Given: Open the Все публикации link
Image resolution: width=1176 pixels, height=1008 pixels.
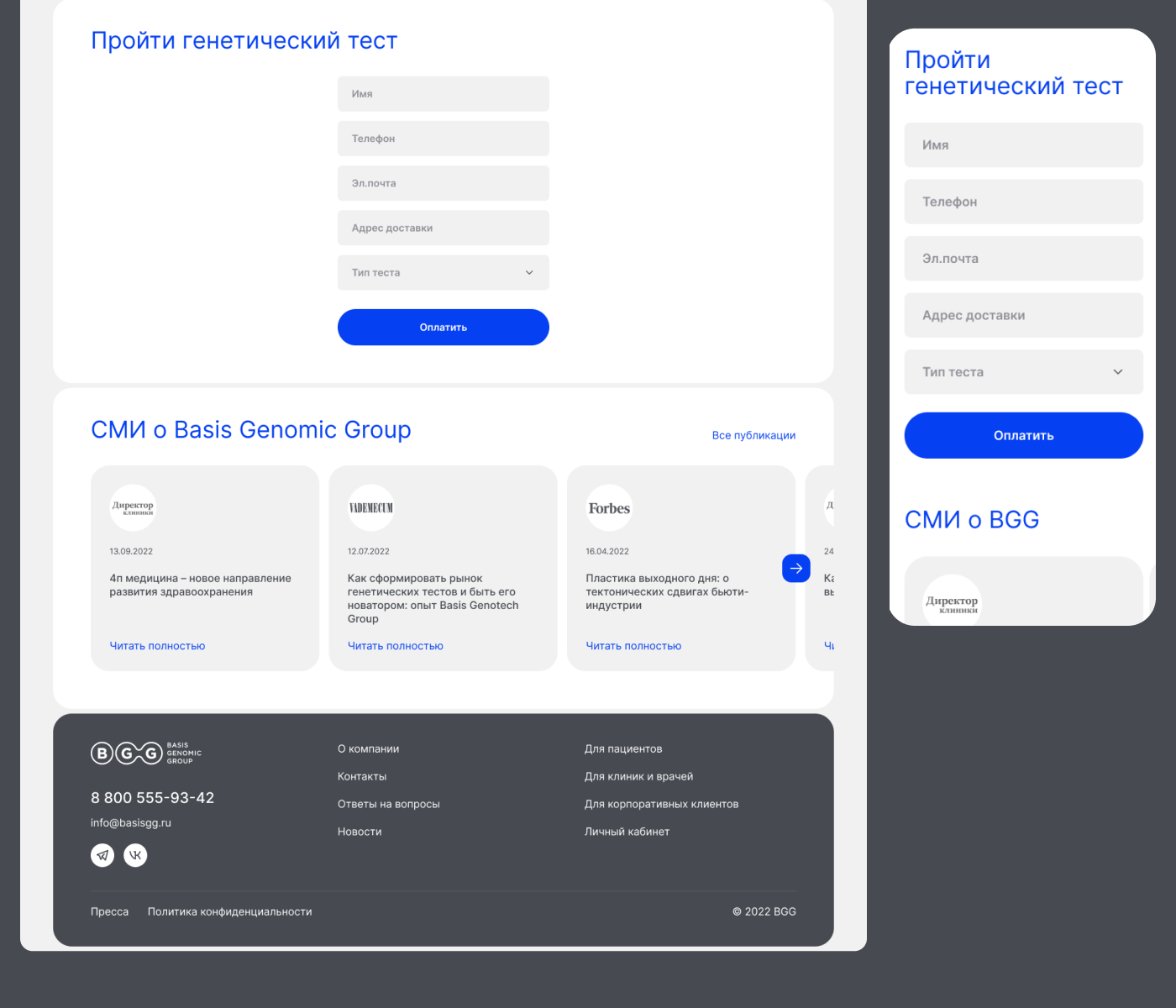Looking at the screenshot, I should tap(753, 435).
